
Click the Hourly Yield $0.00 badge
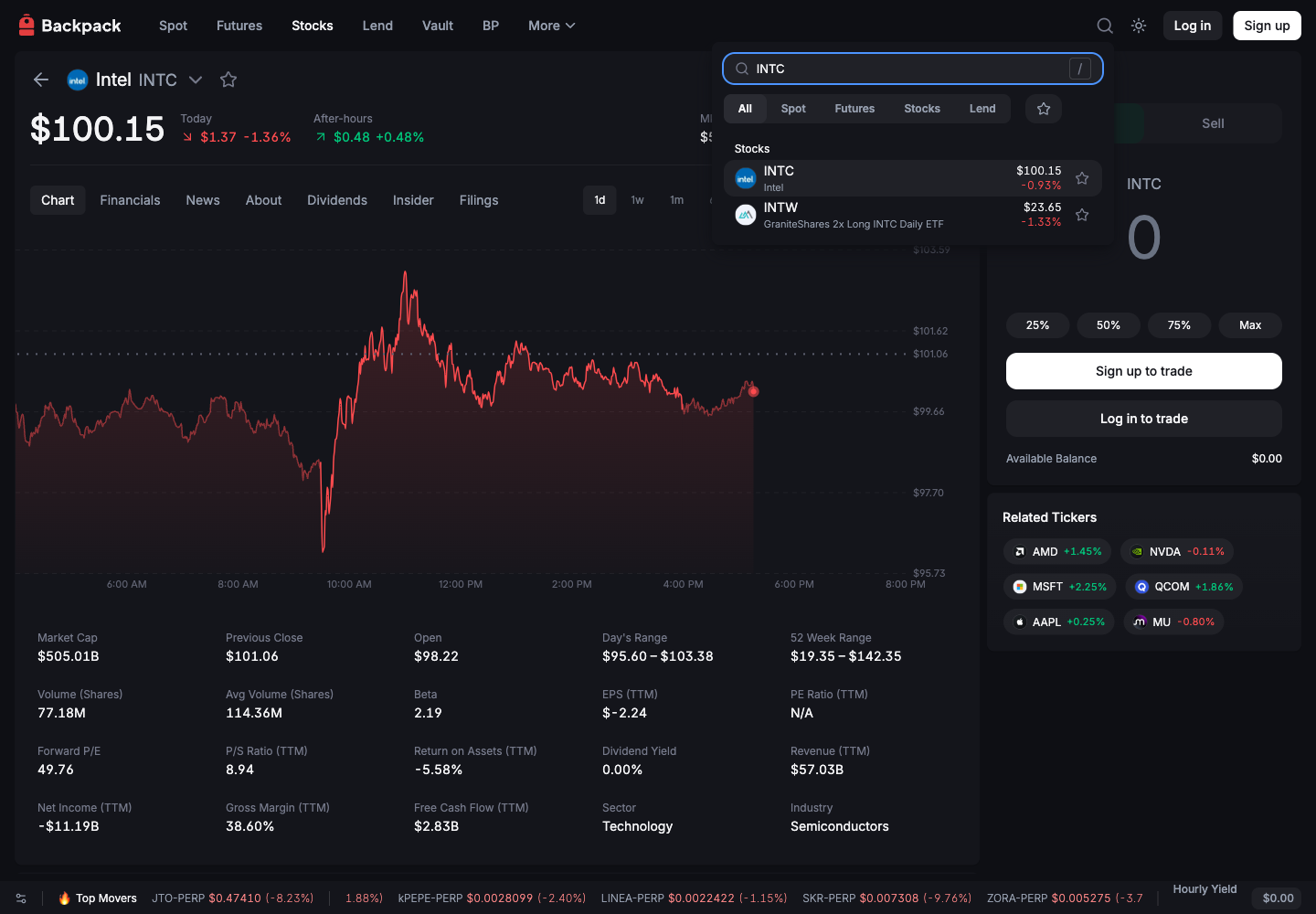[x=1278, y=898]
